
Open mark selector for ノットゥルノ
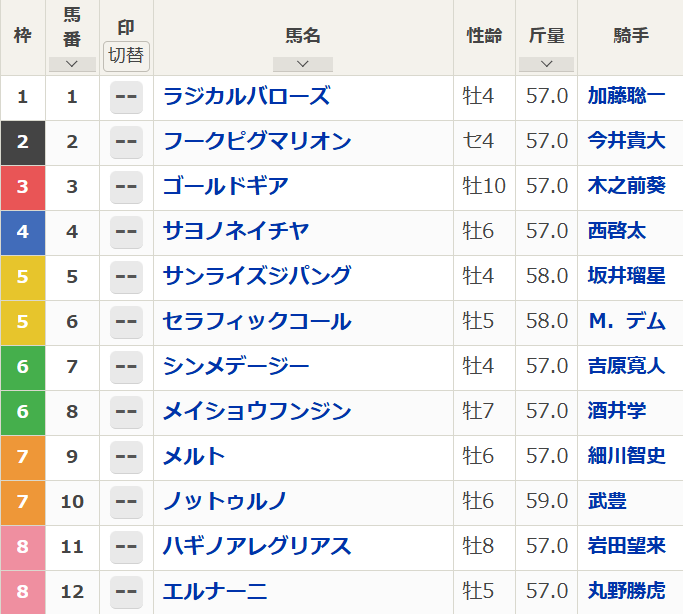tap(126, 502)
